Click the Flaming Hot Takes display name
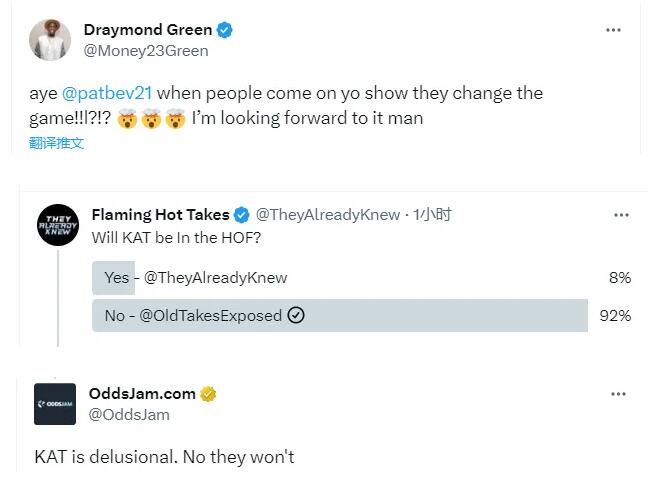Screen dimensions: 655x478 point(160,215)
